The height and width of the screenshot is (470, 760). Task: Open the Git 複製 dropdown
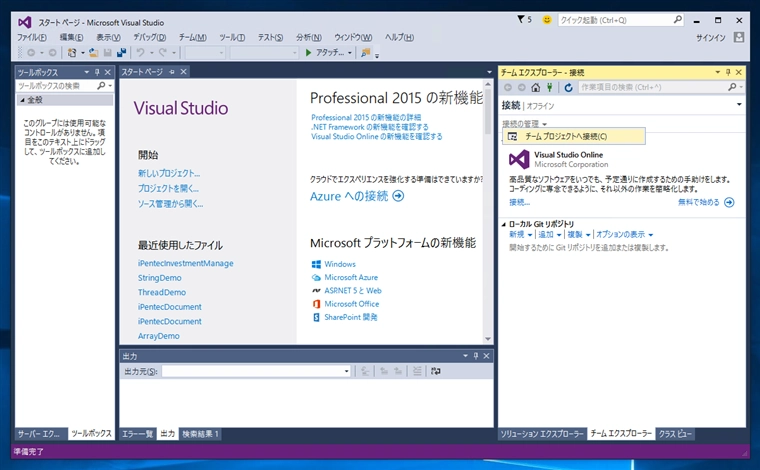pyautogui.click(x=579, y=235)
